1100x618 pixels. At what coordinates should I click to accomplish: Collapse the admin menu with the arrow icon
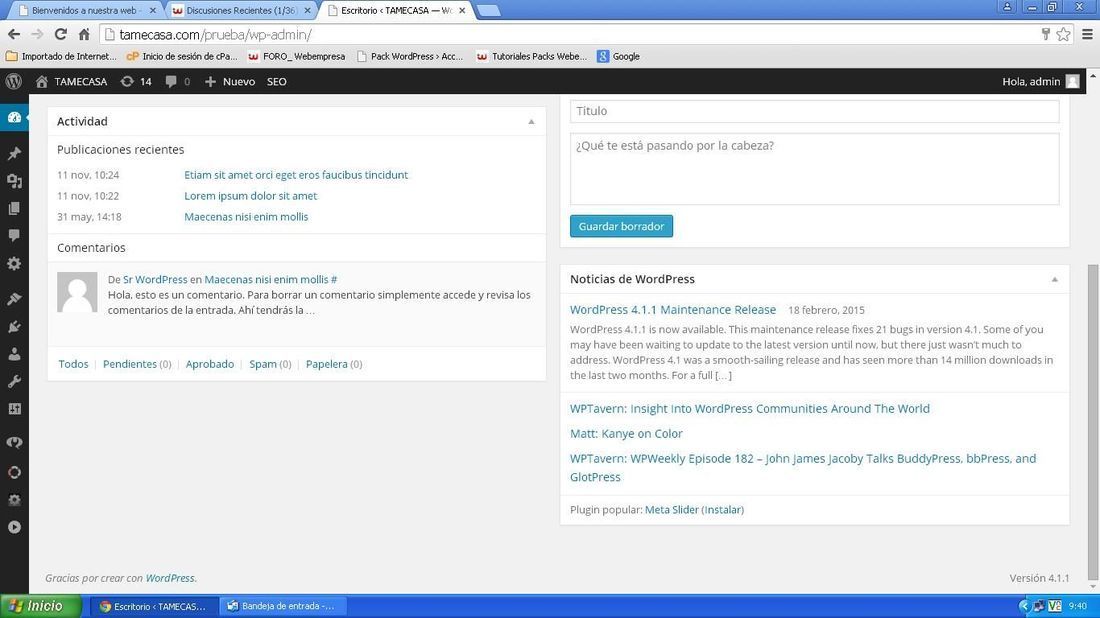pyautogui.click(x=14, y=527)
